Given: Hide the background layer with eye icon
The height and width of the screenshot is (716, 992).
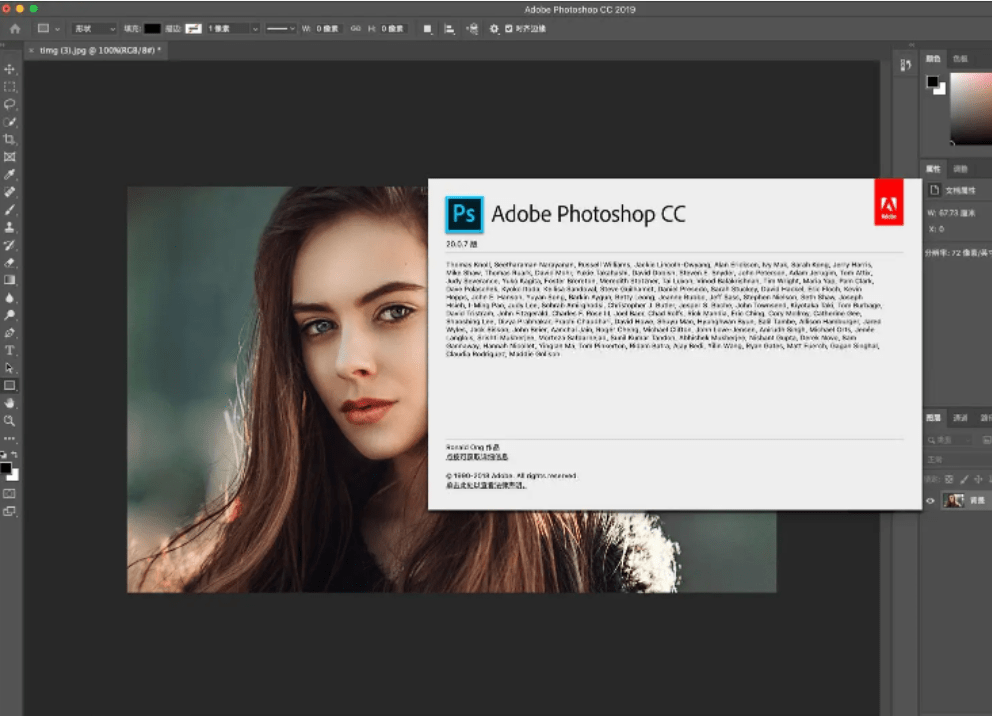Looking at the screenshot, I should 931,501.
